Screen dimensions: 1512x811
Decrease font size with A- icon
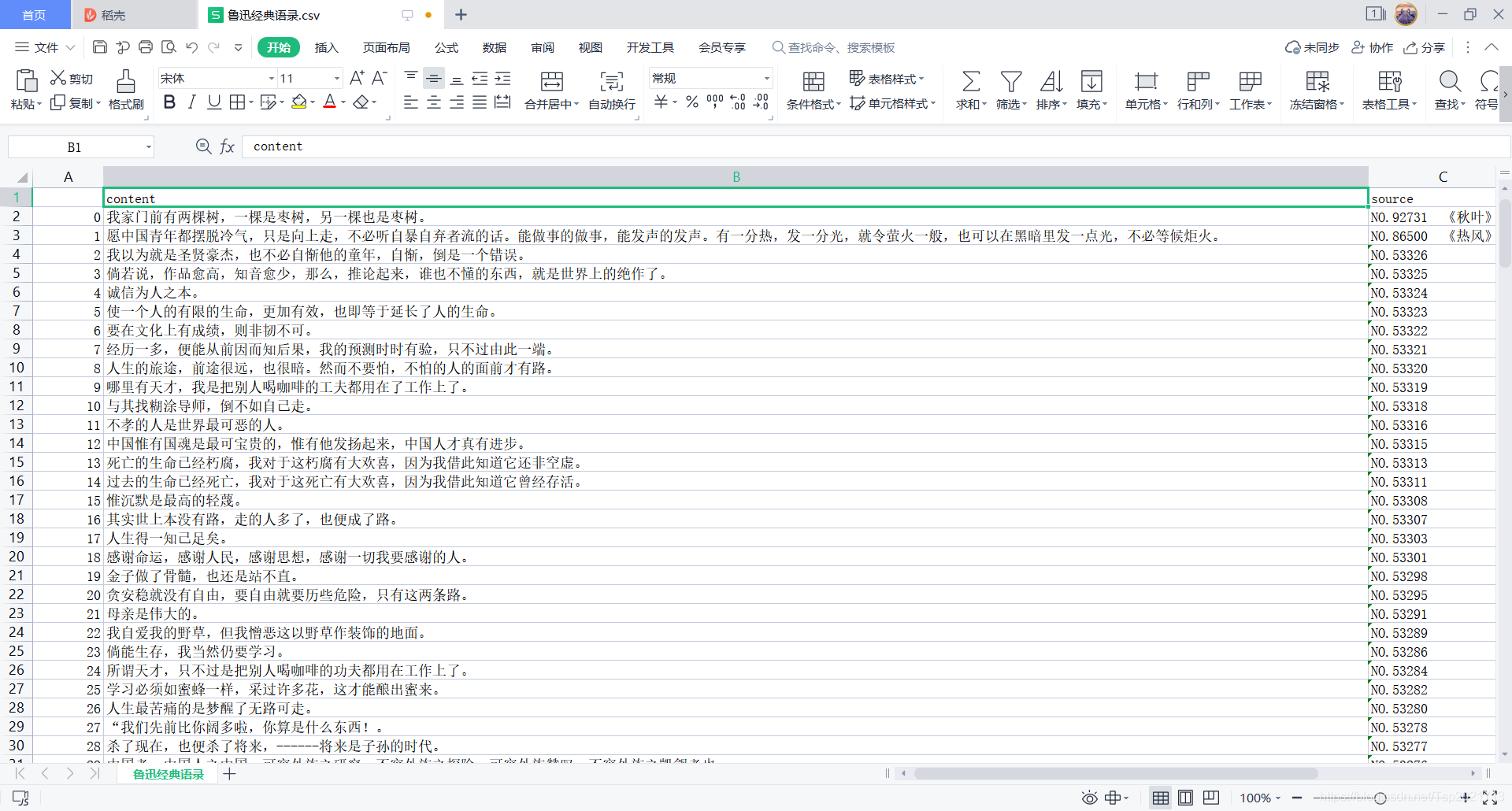[380, 77]
